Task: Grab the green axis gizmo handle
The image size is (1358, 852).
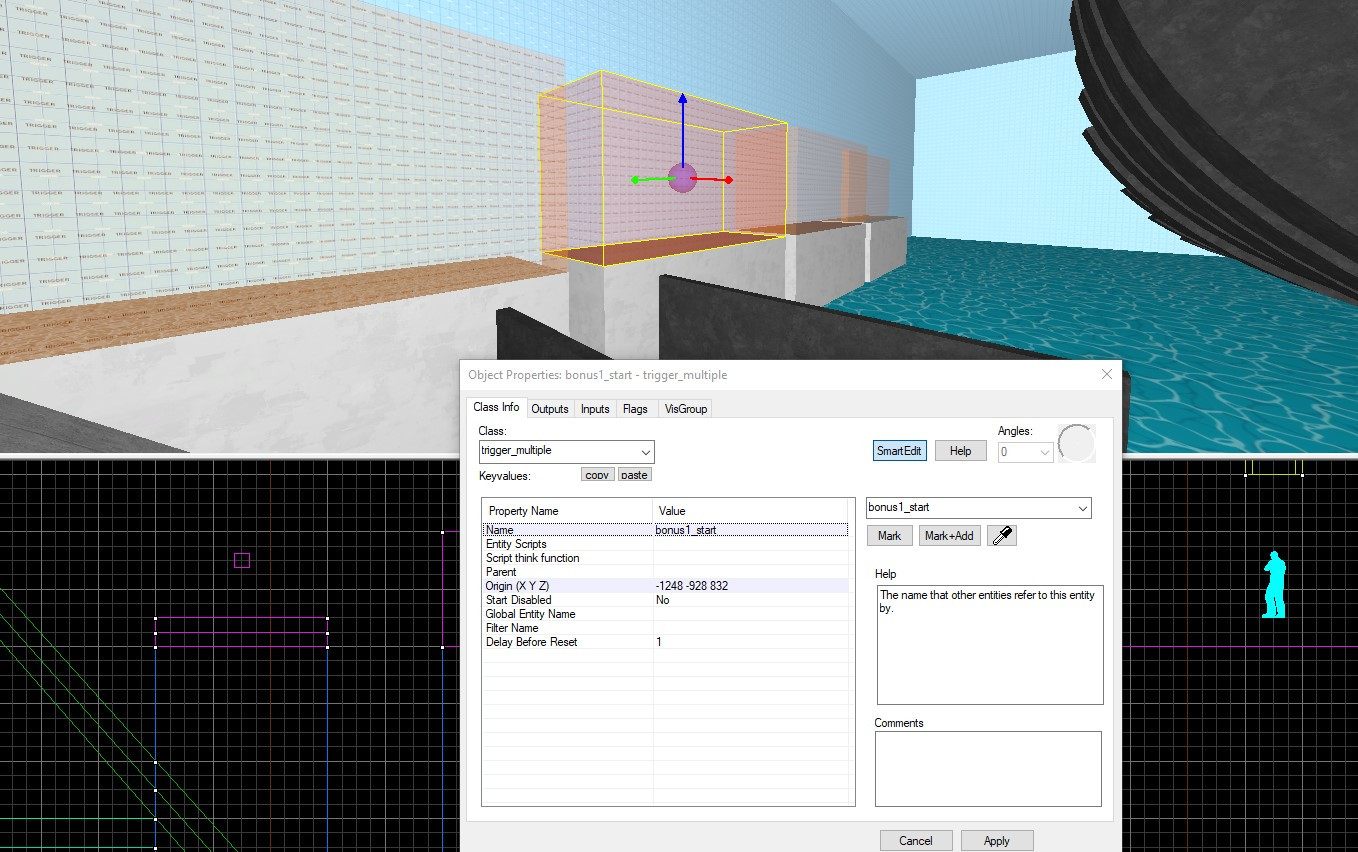Action: coord(636,180)
